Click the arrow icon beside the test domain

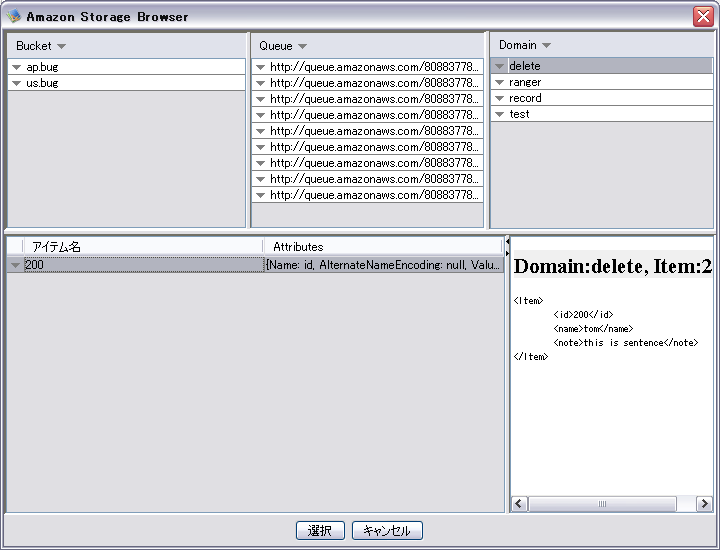(499, 115)
